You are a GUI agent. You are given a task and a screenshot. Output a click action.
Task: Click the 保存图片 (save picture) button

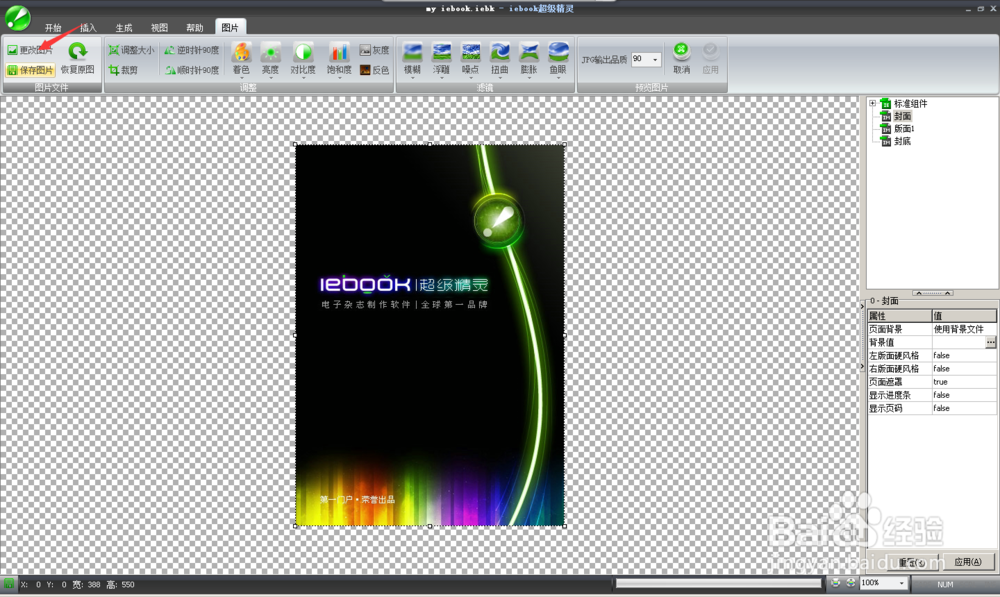(x=30, y=70)
